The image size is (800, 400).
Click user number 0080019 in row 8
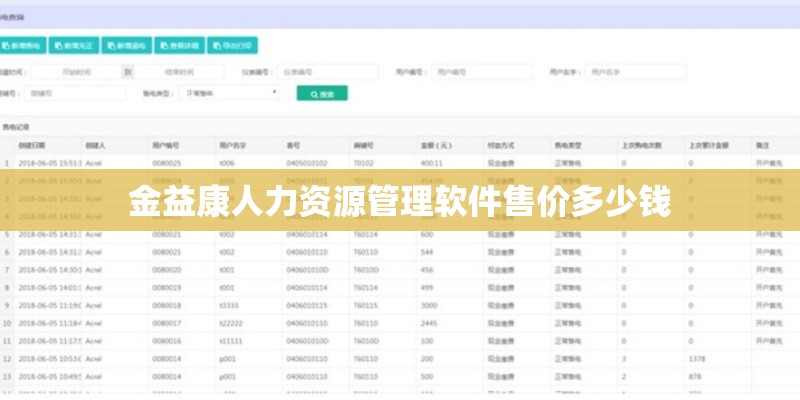pos(166,288)
